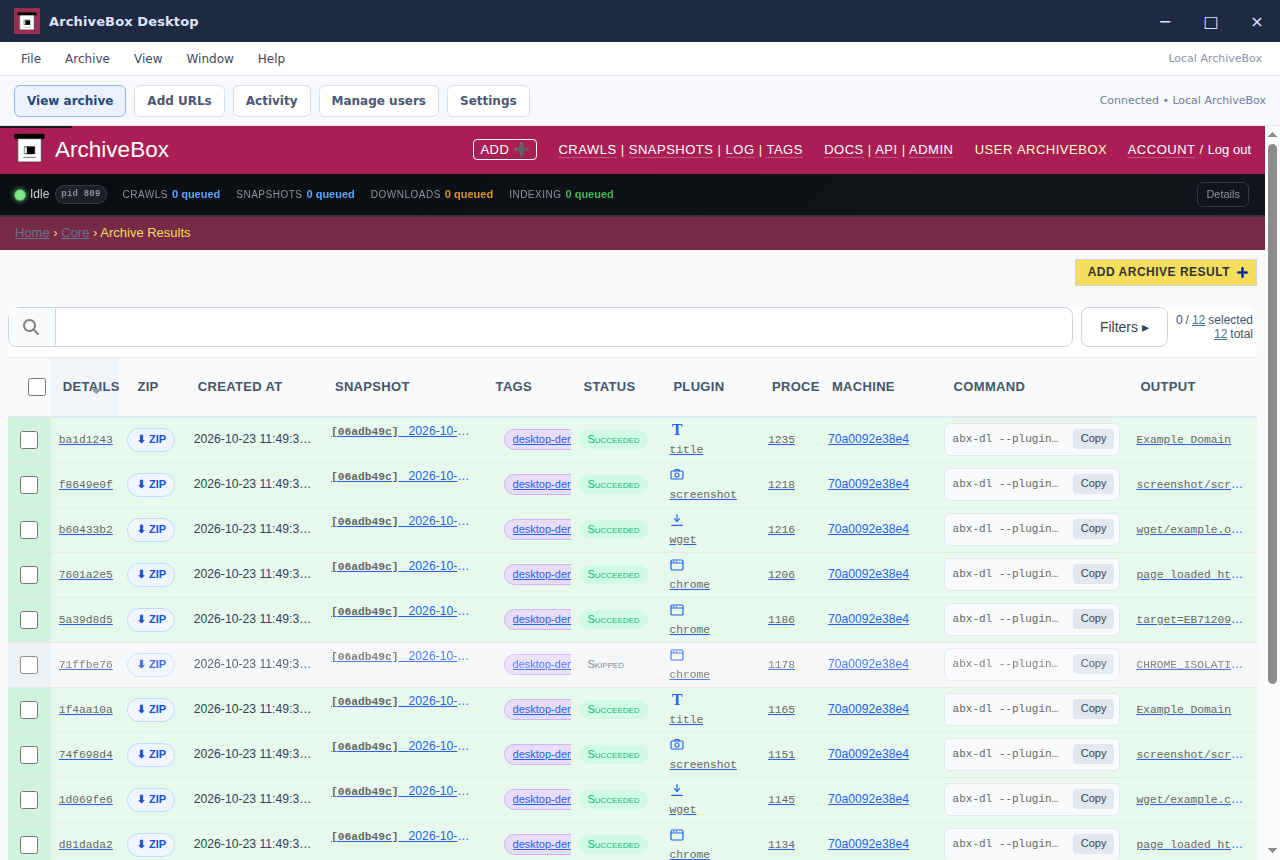Open the Archive menu

coord(87,59)
